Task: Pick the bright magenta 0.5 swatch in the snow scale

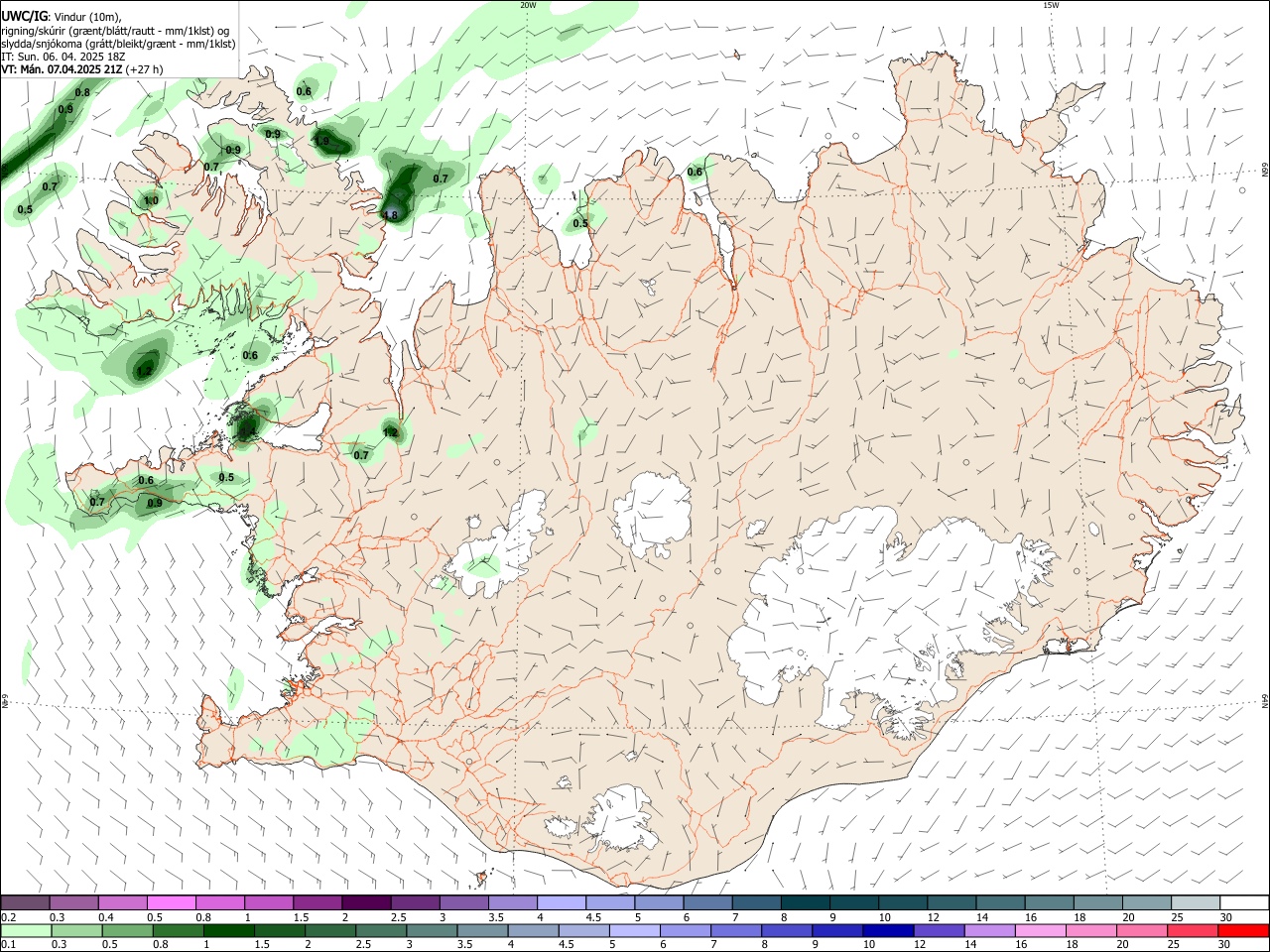Action: (x=172, y=903)
